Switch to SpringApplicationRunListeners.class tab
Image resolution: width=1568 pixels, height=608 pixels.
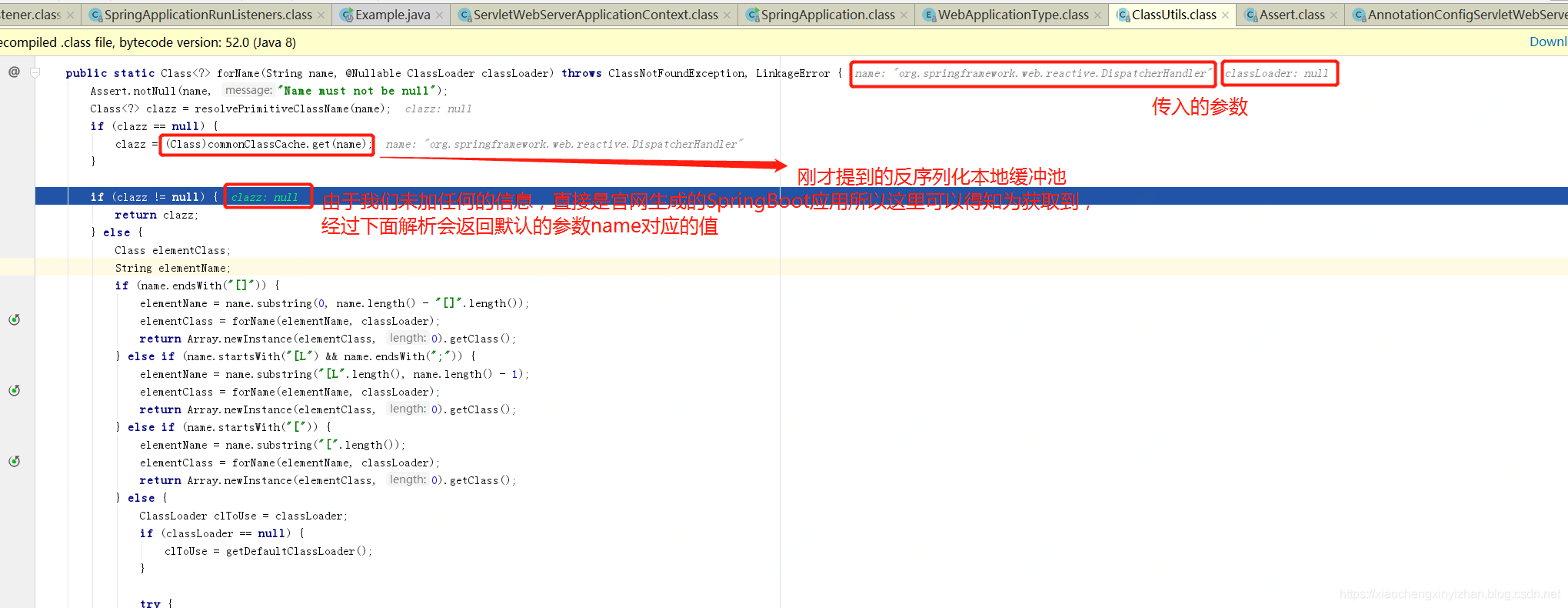208,15
